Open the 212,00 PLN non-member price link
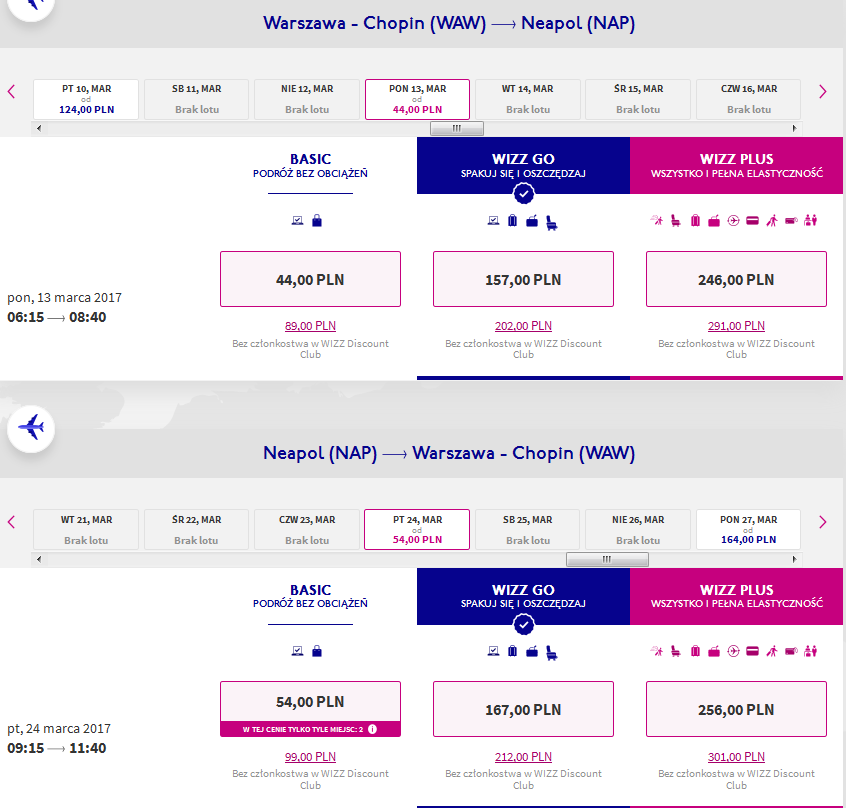 523,757
